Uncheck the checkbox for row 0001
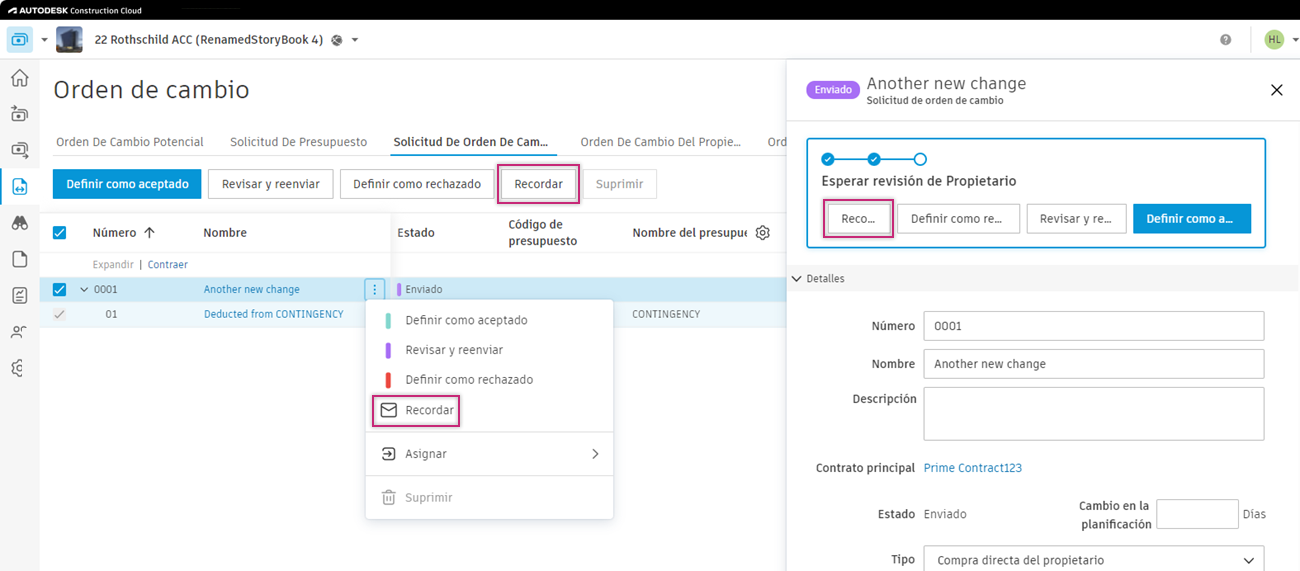The image size is (1300, 571). pyautogui.click(x=59, y=289)
